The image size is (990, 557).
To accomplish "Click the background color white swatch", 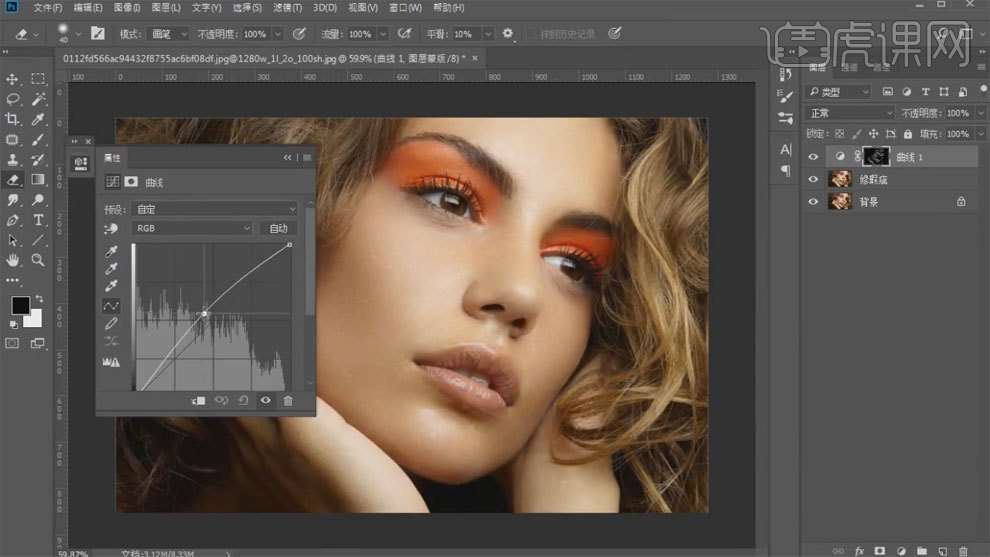I will [x=34, y=320].
